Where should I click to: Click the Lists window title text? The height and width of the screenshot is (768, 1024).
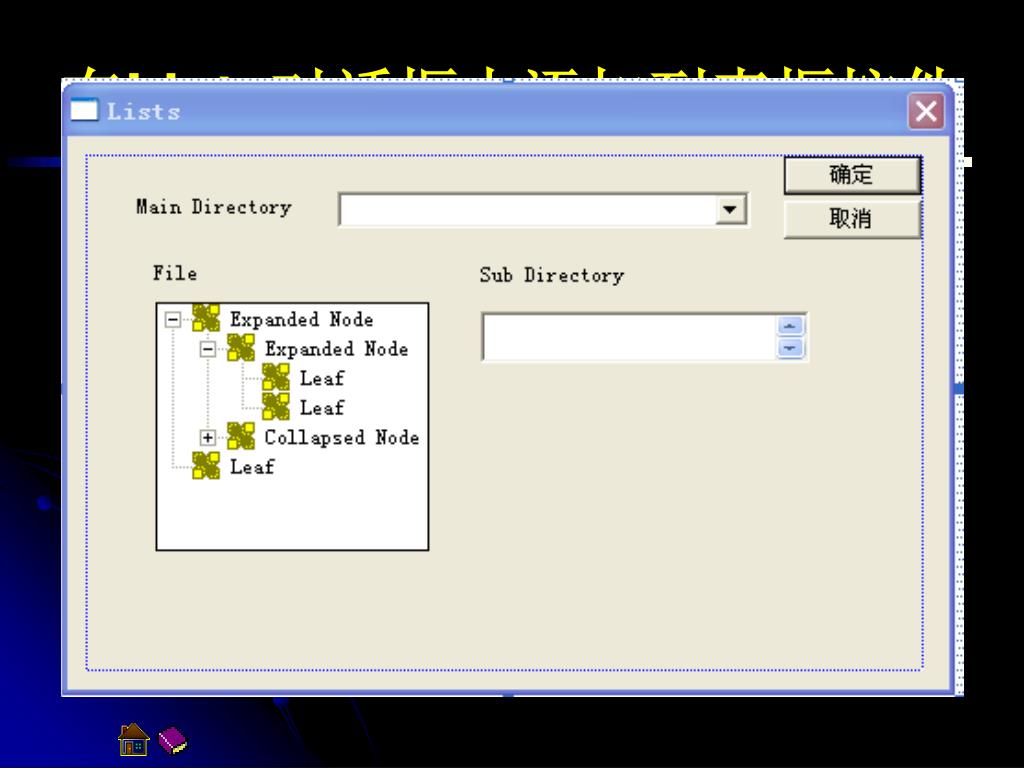click(144, 112)
